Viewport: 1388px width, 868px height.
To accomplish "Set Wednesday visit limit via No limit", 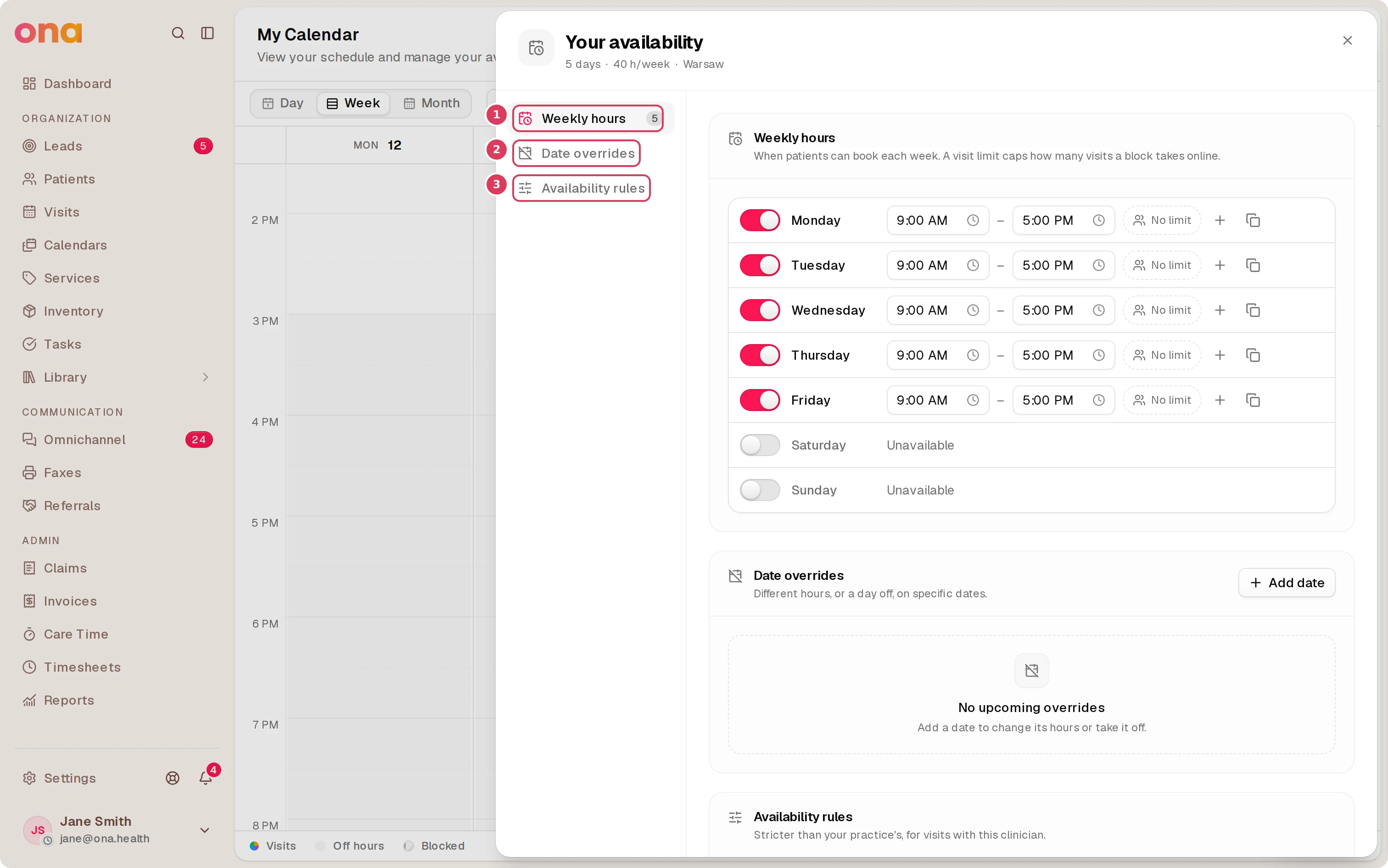I will pos(1162,310).
